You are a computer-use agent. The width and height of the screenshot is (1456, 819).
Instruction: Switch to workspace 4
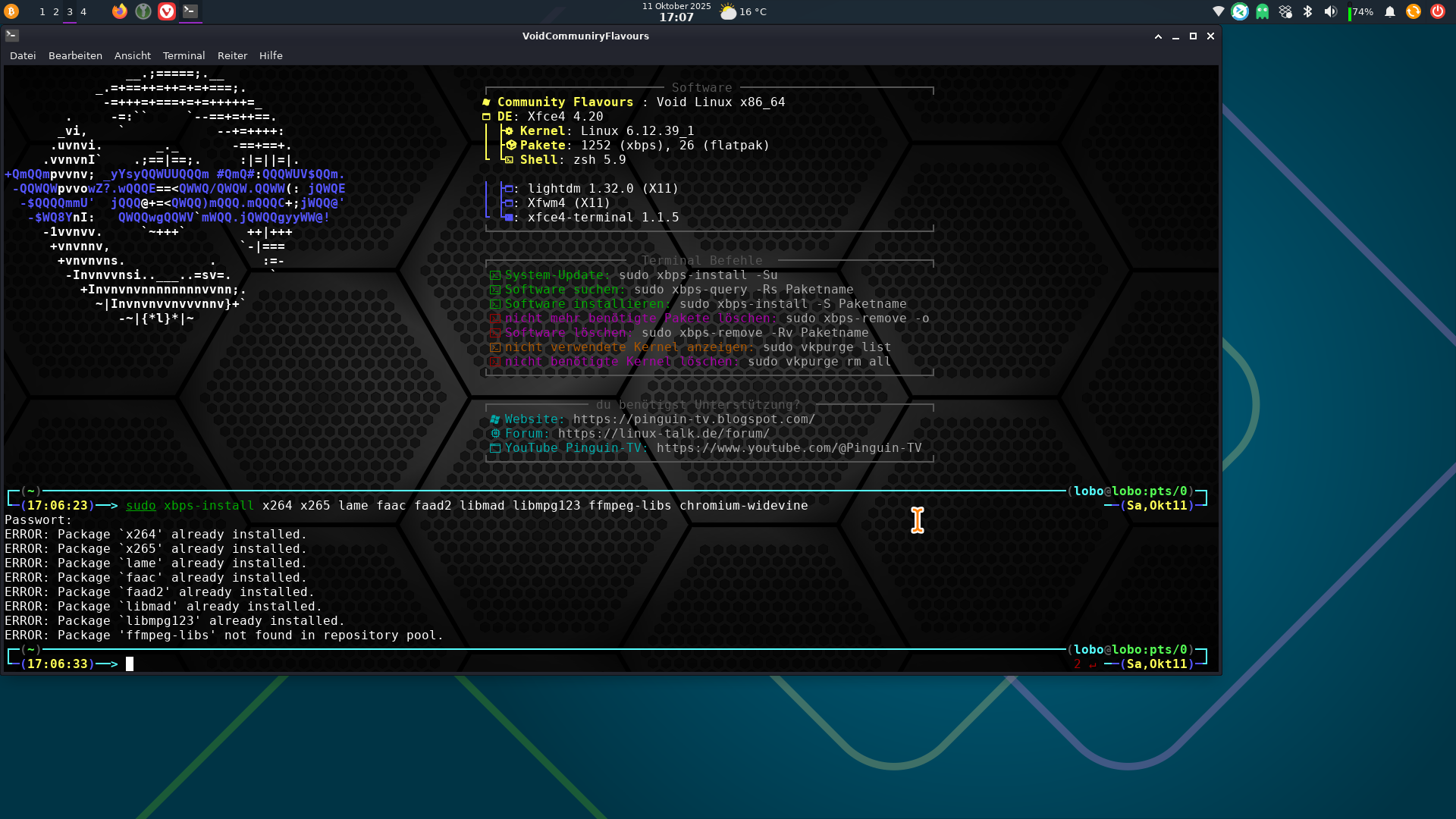pos(83,11)
